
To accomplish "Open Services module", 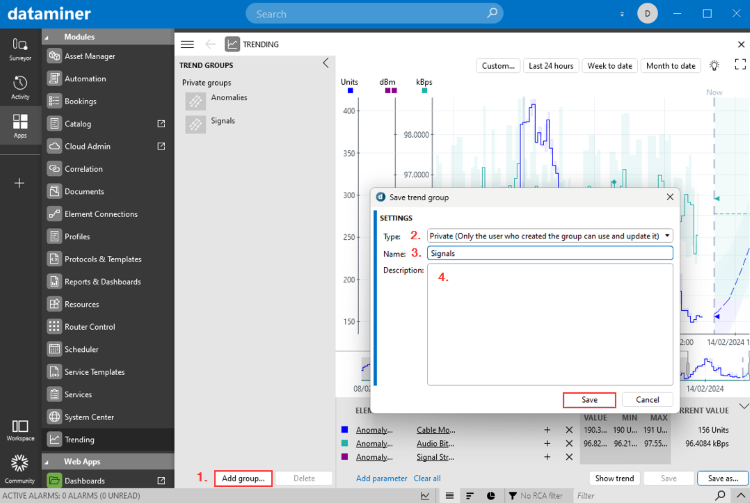I will pos(108,394).
